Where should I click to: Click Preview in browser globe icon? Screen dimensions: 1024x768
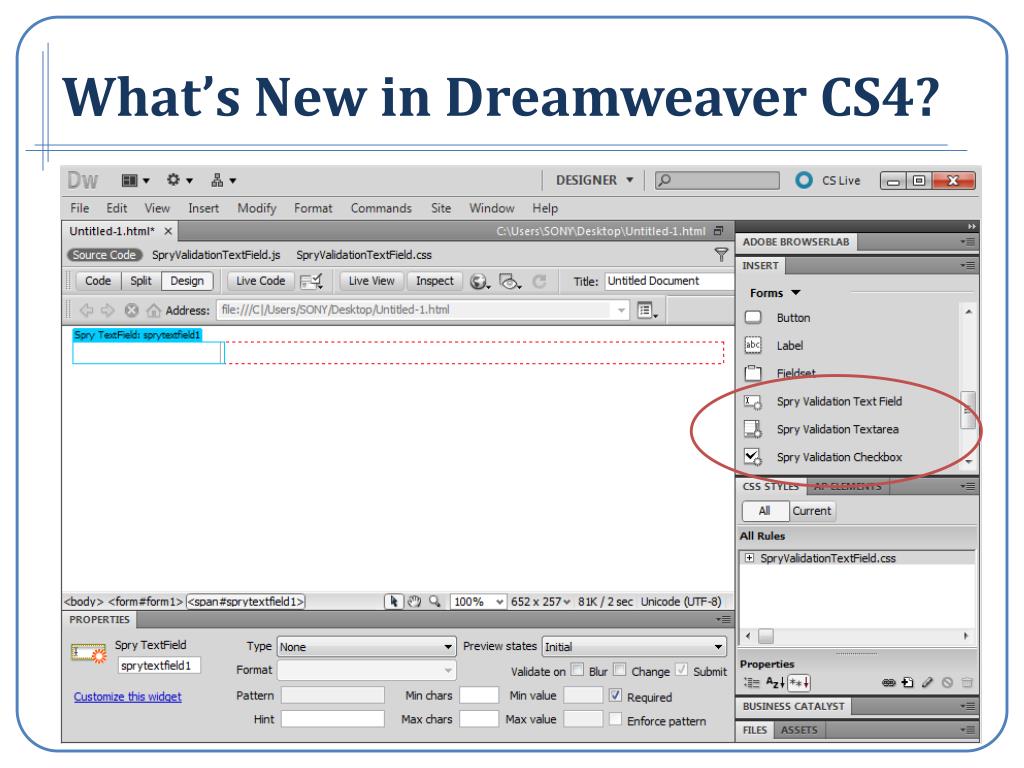click(480, 281)
